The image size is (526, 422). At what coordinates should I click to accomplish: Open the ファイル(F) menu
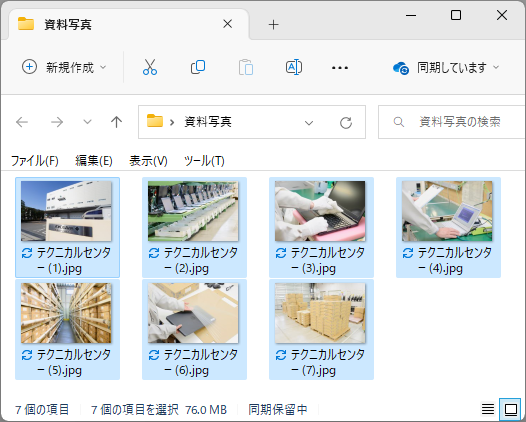pyautogui.click(x=35, y=161)
